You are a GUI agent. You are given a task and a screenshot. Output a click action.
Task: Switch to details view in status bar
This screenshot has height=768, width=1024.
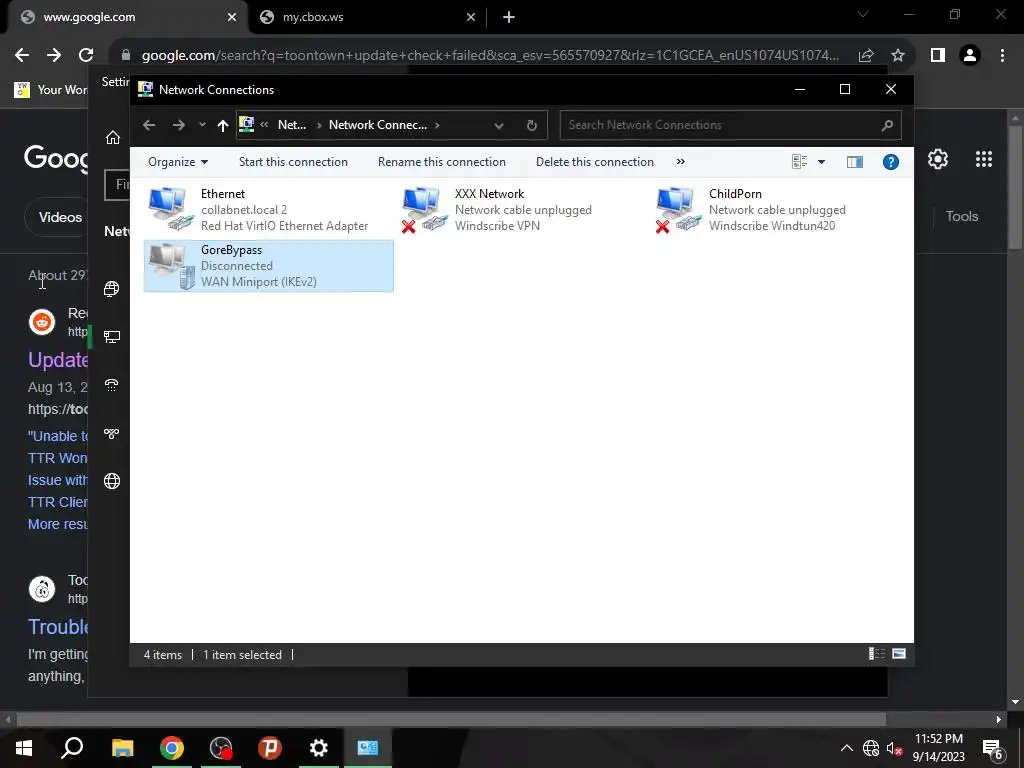tap(876, 654)
